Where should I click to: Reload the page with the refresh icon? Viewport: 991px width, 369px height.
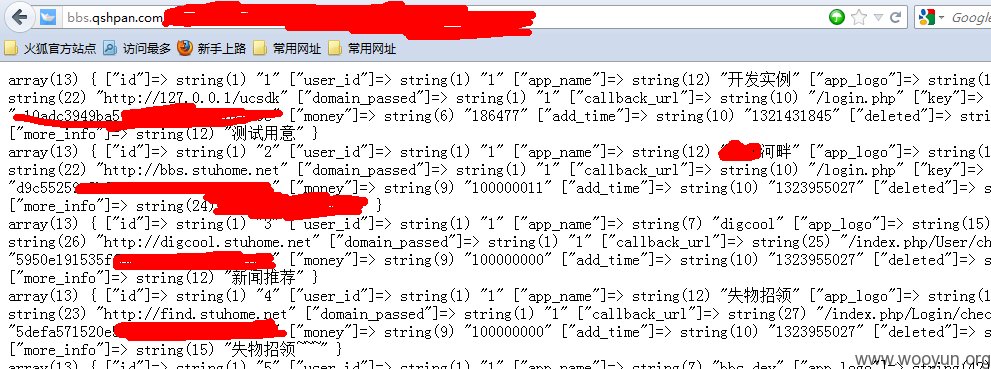click(x=895, y=18)
